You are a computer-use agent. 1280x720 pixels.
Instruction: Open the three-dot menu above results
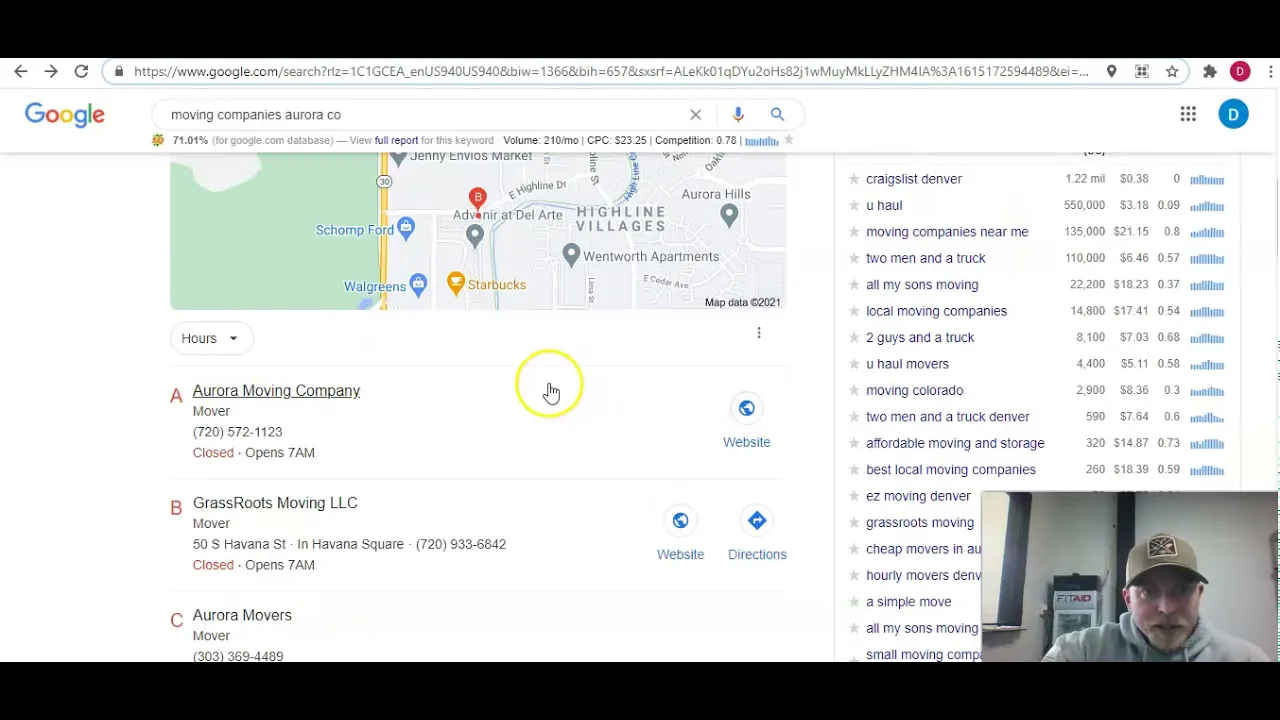pos(759,333)
